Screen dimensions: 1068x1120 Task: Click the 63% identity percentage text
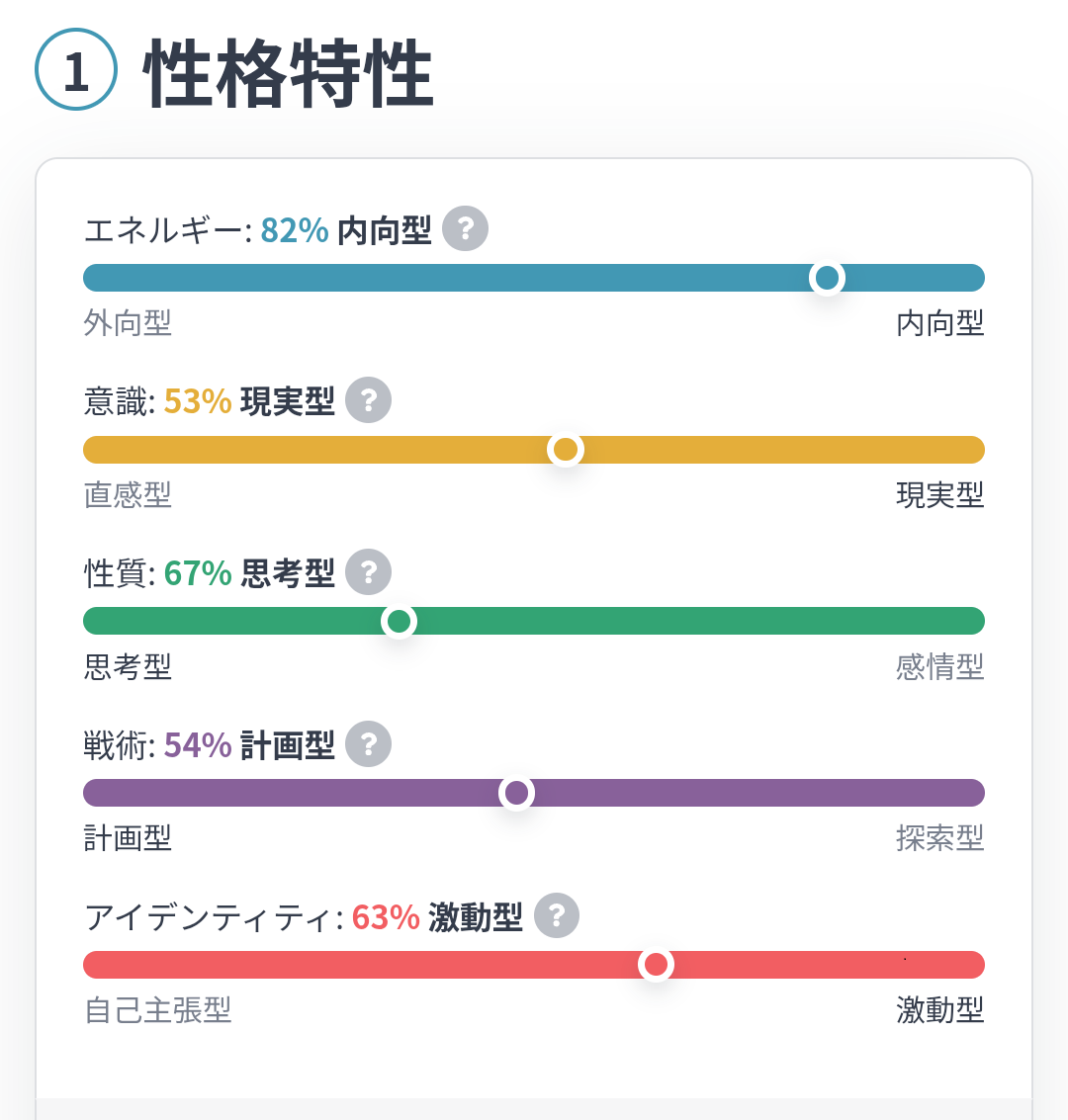(386, 916)
